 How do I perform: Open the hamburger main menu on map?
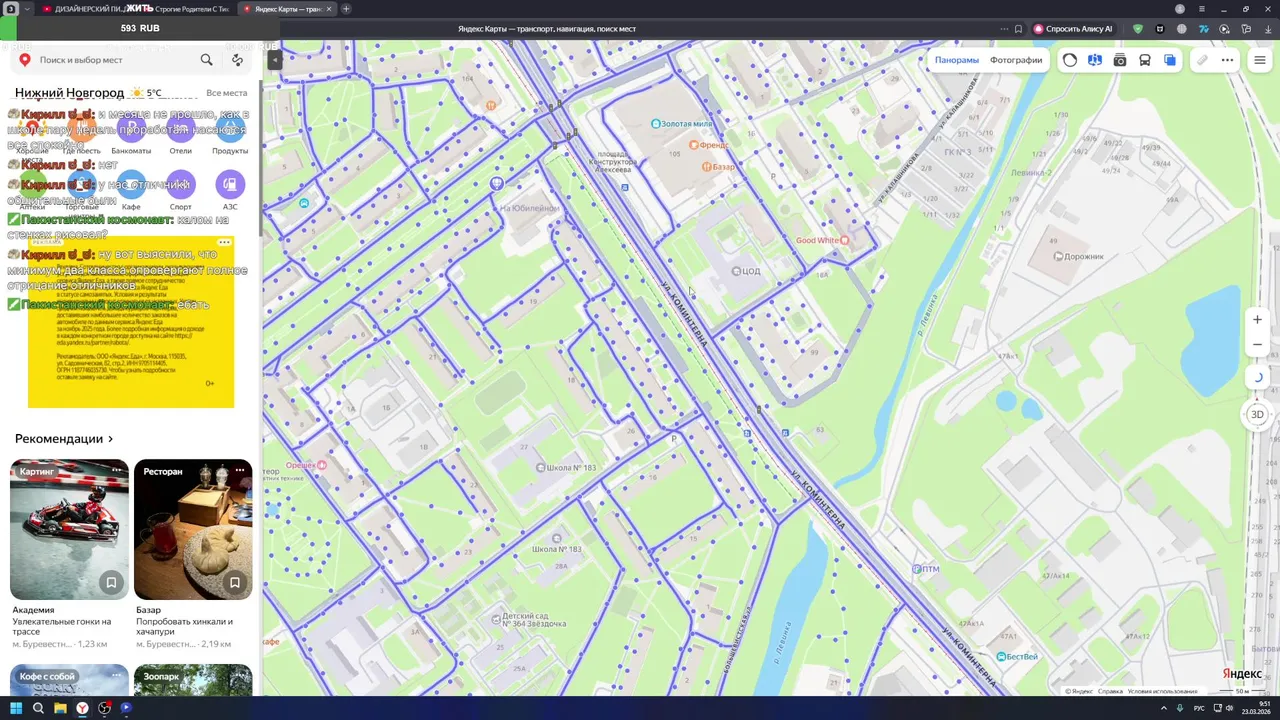[x=1259, y=60]
